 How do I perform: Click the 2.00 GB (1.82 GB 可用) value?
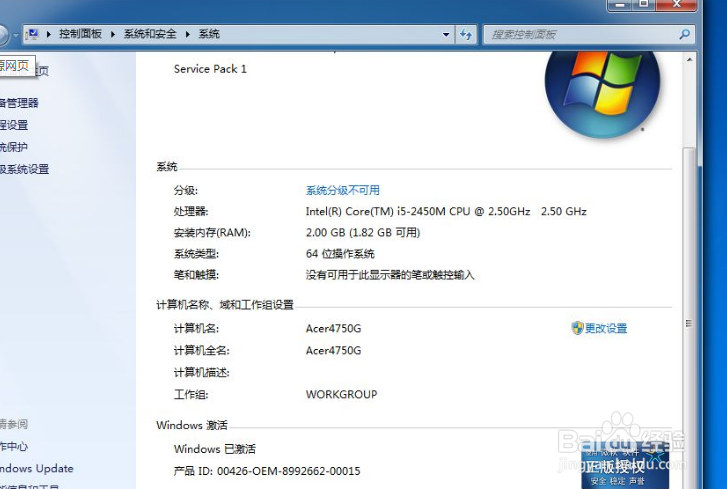point(363,233)
